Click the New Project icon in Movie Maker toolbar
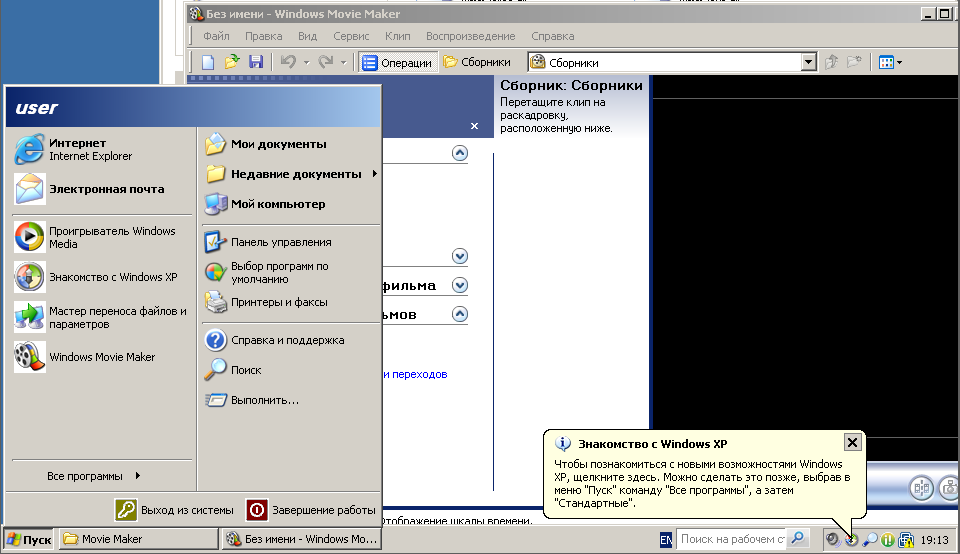The height and width of the screenshot is (554, 960). (208, 62)
